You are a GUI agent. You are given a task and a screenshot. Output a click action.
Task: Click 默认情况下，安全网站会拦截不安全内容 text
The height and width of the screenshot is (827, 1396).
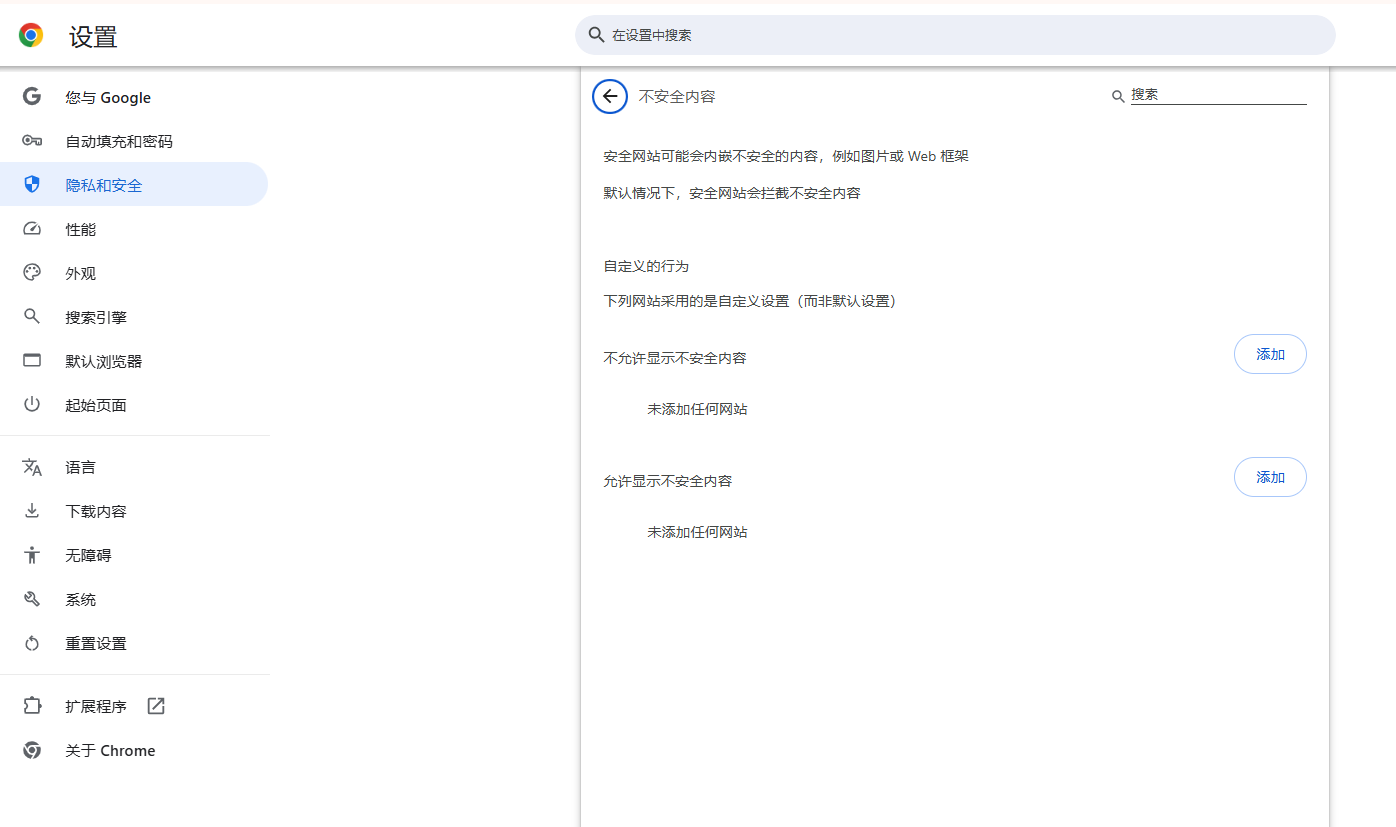point(732,193)
